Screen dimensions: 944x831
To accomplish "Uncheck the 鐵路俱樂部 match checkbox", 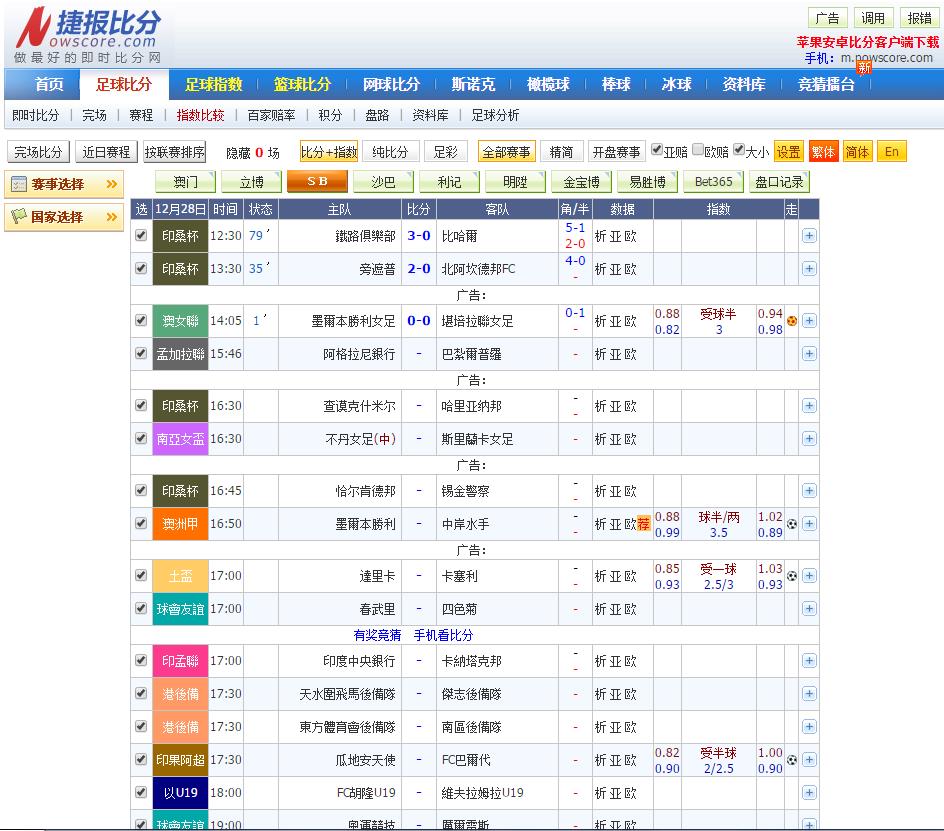I will pyautogui.click(x=141, y=235).
